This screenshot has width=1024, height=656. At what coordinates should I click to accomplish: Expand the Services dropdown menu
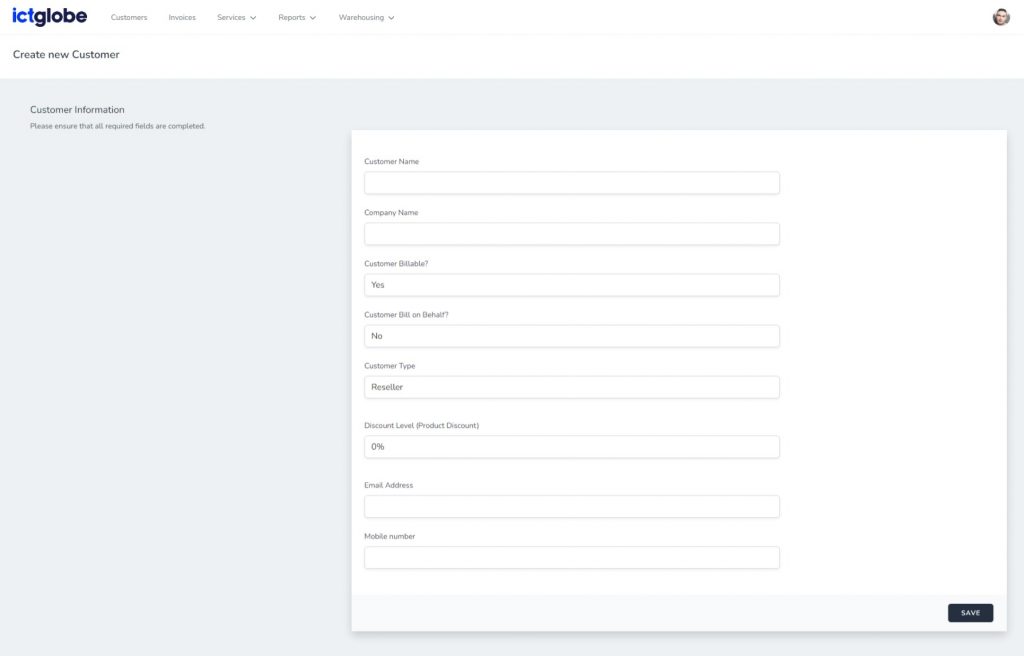click(x=236, y=18)
